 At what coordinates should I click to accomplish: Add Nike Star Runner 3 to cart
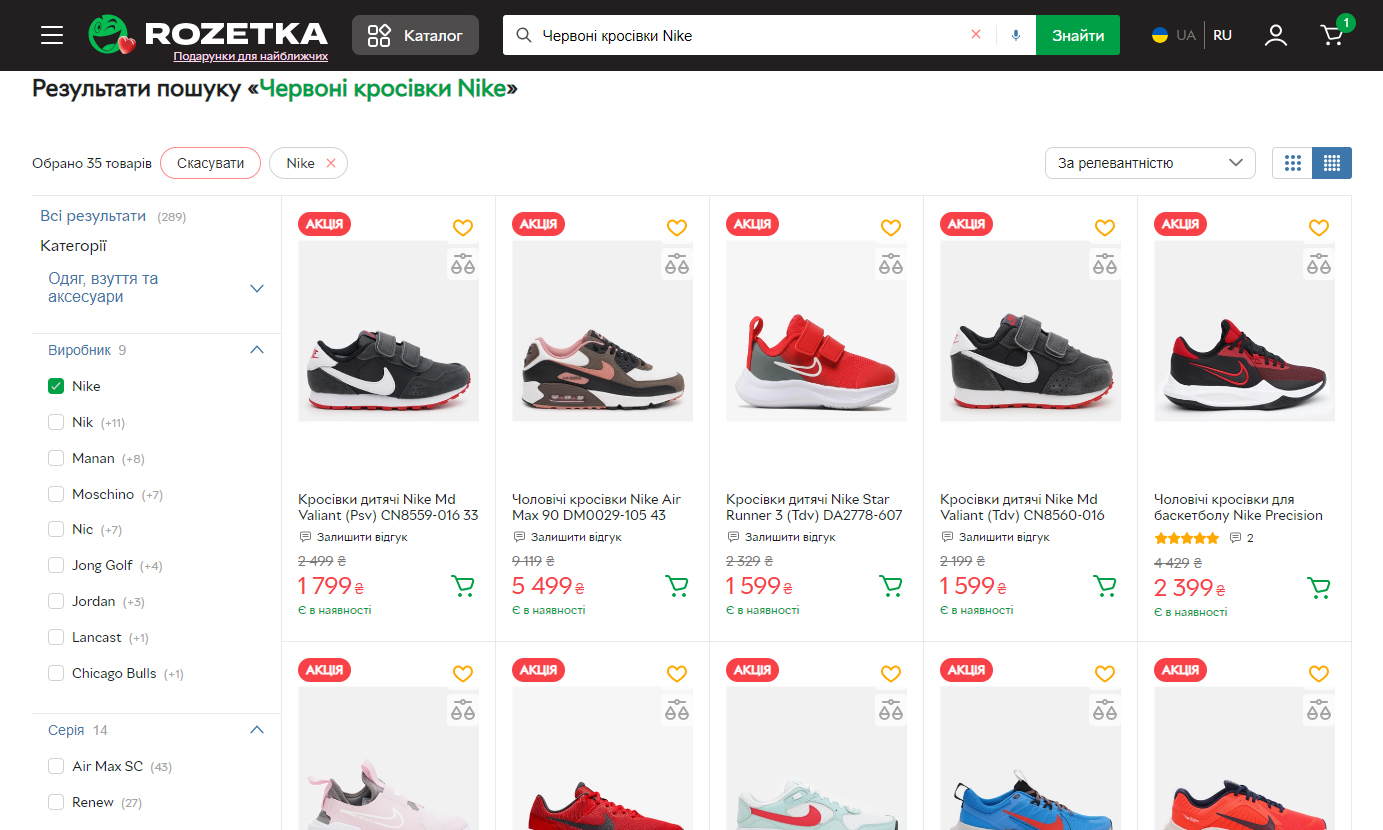tap(891, 586)
